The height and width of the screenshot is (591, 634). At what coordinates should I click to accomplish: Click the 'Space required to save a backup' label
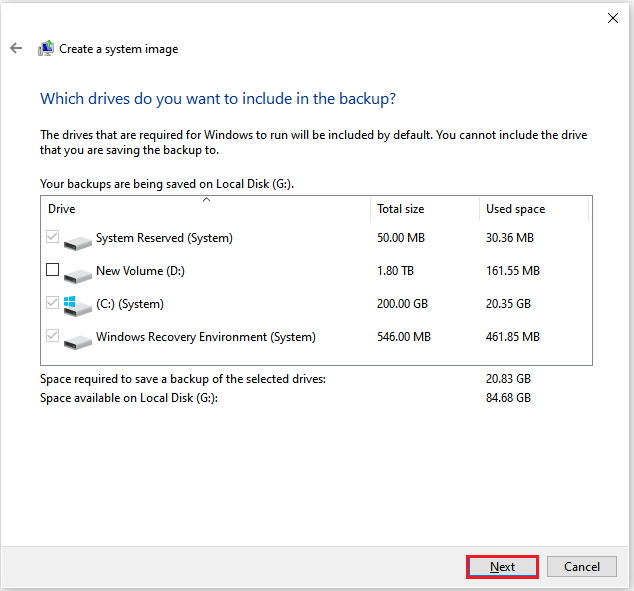pyautogui.click(x=183, y=379)
